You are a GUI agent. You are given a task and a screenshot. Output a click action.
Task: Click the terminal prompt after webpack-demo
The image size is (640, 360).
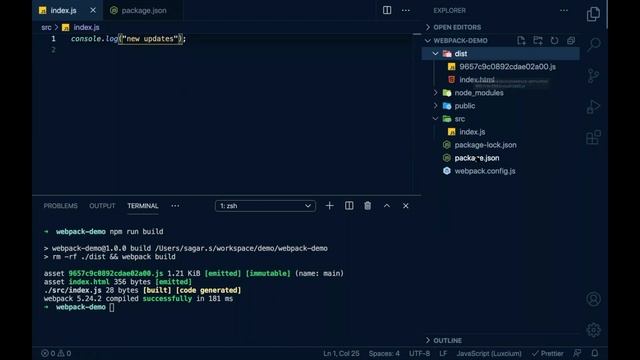[x=112, y=307]
